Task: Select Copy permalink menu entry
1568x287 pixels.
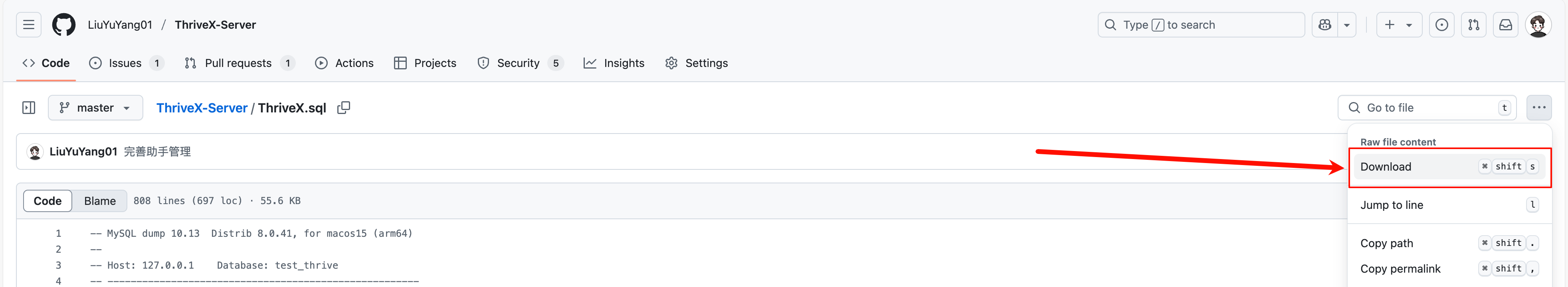Action: (1449, 269)
